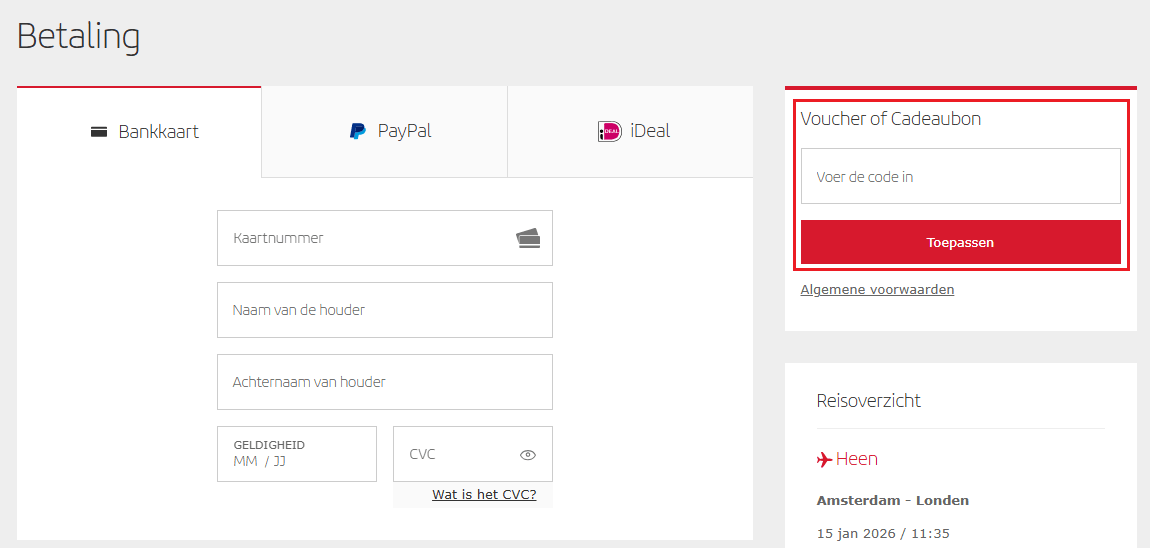Click the small card icon beside Bankkaart

(x=99, y=132)
